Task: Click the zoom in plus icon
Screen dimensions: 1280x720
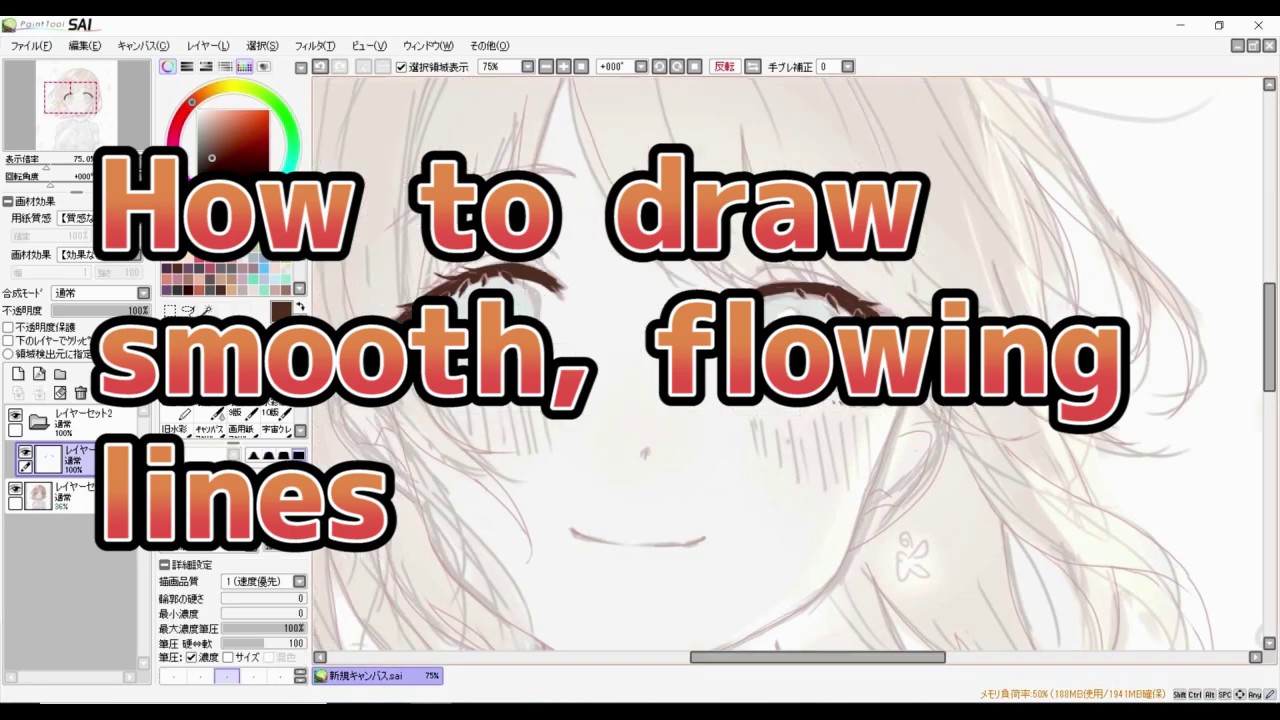Action: point(564,67)
